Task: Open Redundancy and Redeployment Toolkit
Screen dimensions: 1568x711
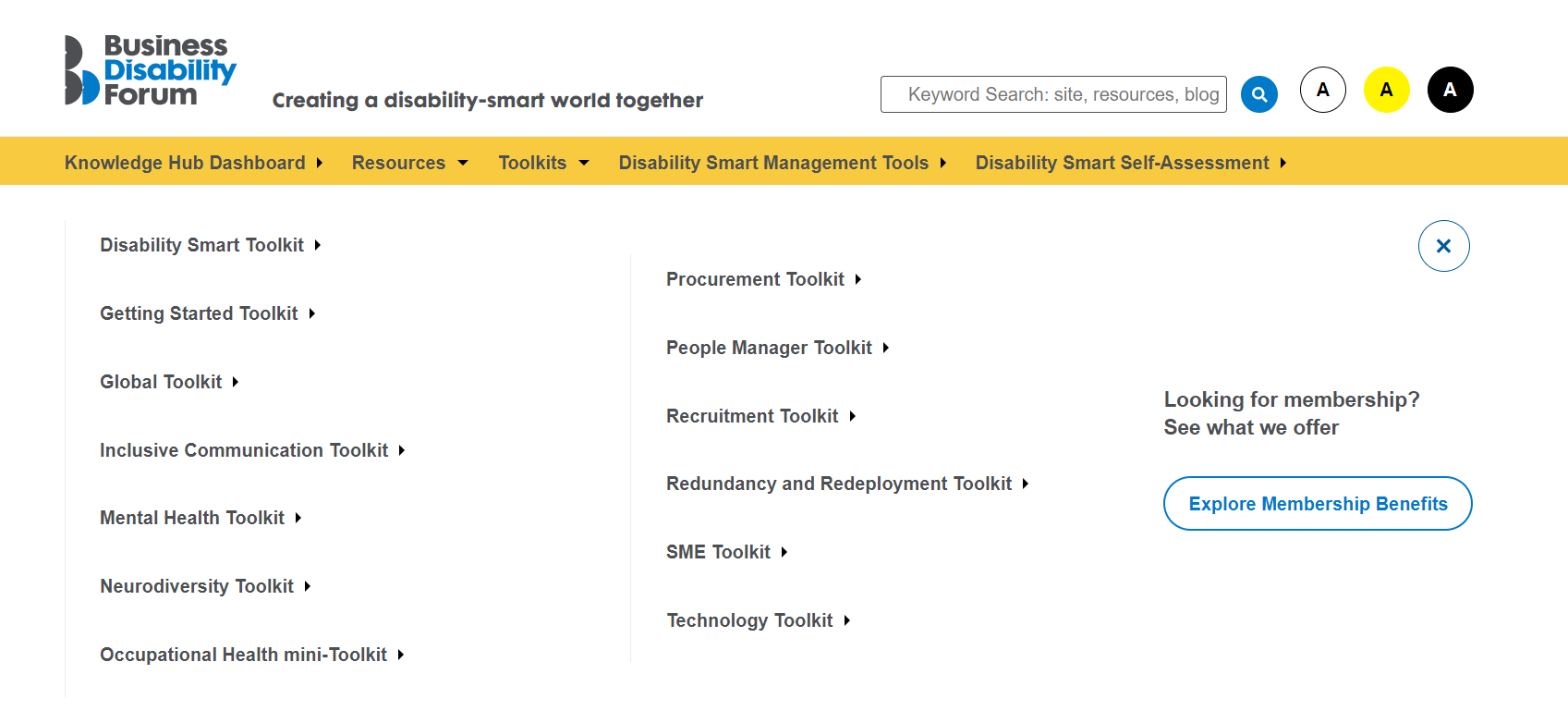Action: tap(839, 484)
